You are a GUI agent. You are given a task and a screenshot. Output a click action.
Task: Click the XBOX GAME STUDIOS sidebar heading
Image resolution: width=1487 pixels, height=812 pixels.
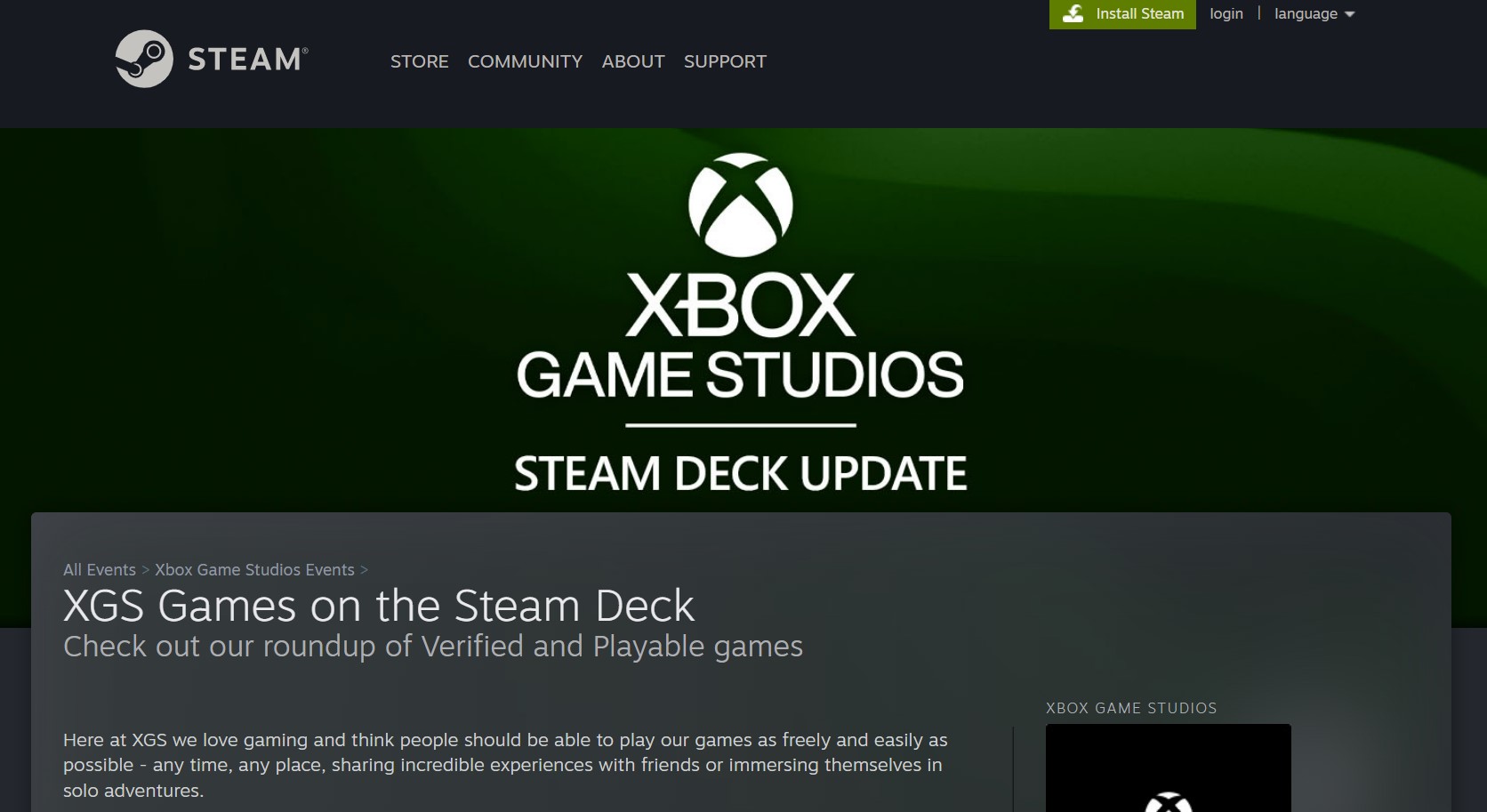pos(1131,708)
